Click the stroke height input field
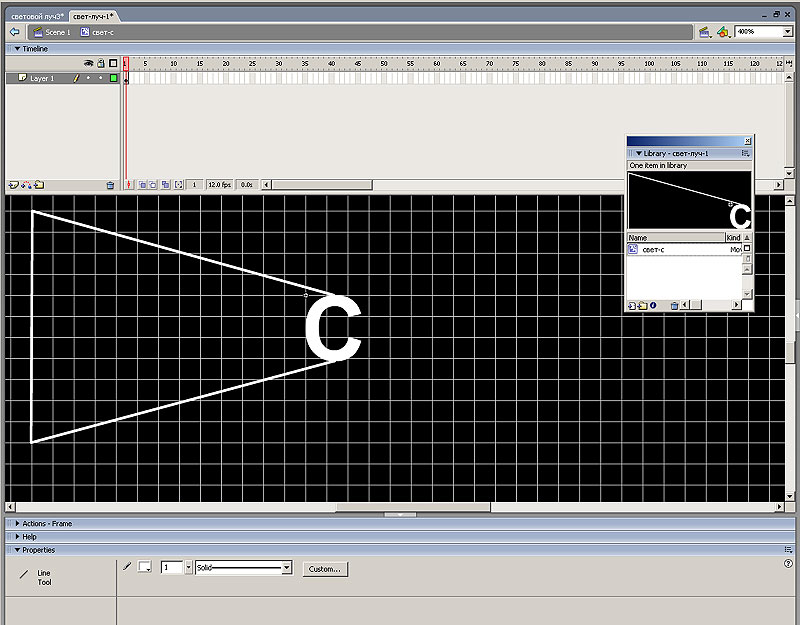800x625 pixels. (169, 568)
